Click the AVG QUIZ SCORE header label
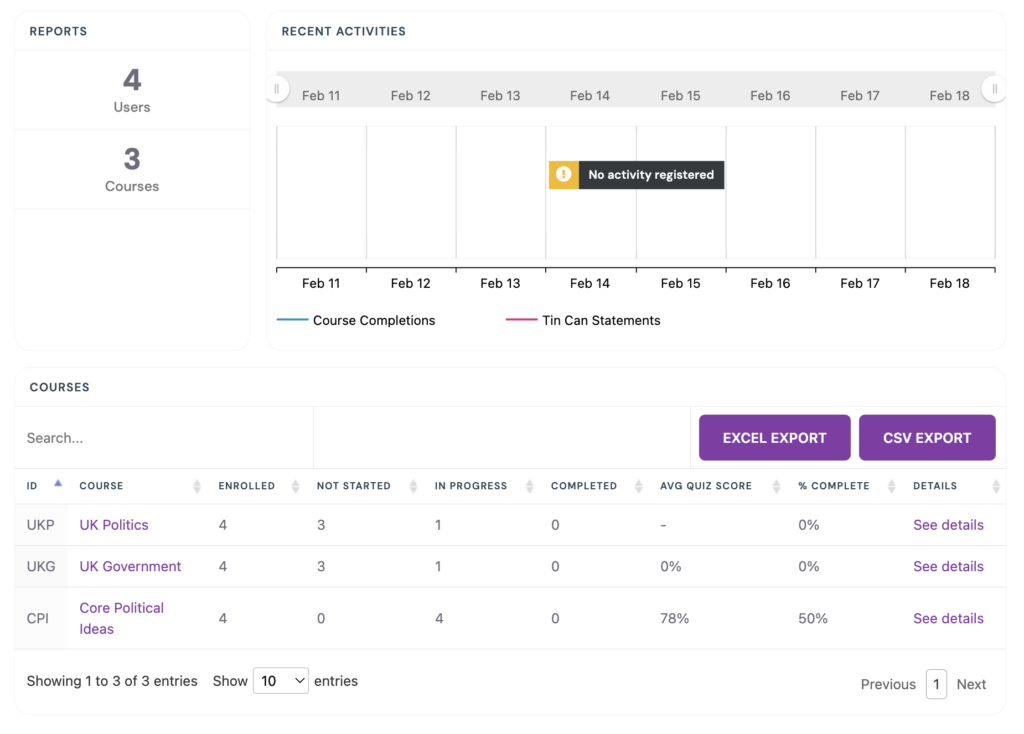 [706, 486]
